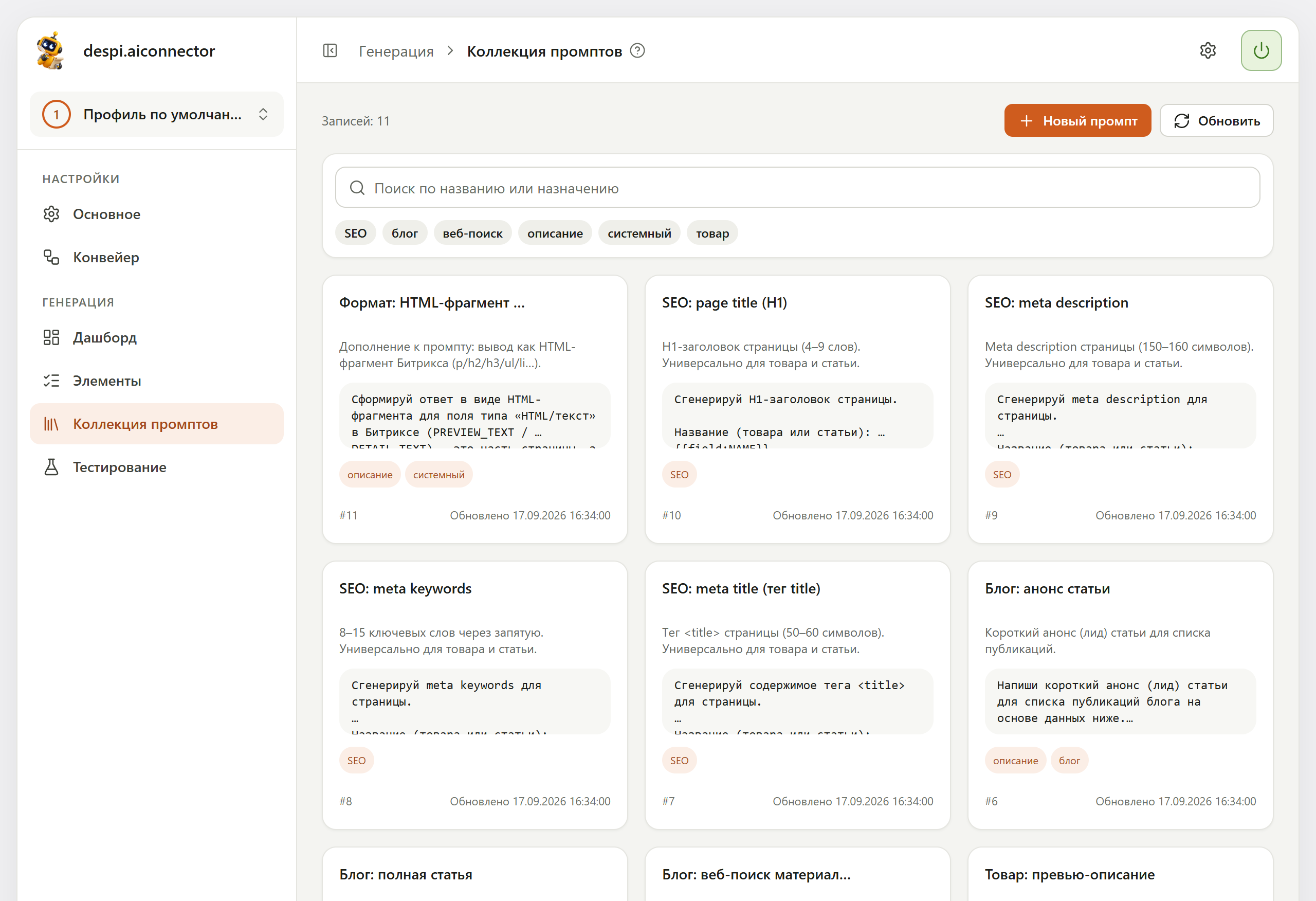Click Генерация breadcrumb link
This screenshot has height=901, width=1316.
click(396, 51)
